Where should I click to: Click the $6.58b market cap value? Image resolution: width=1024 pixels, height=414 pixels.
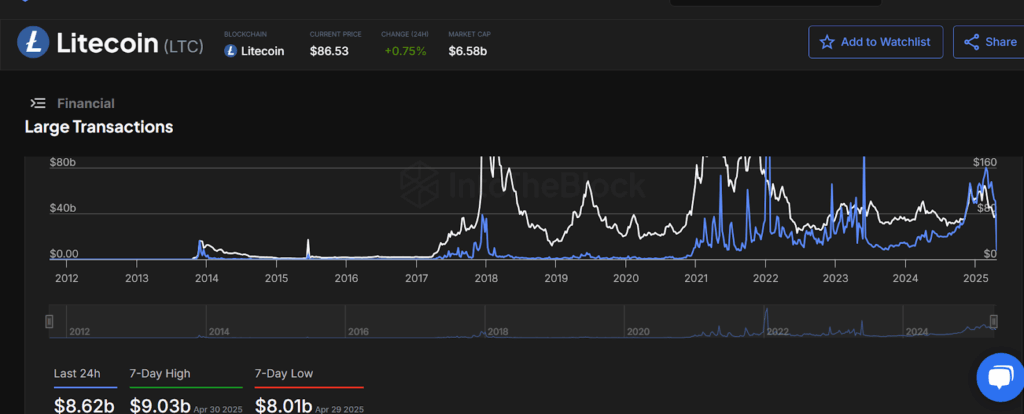click(468, 51)
